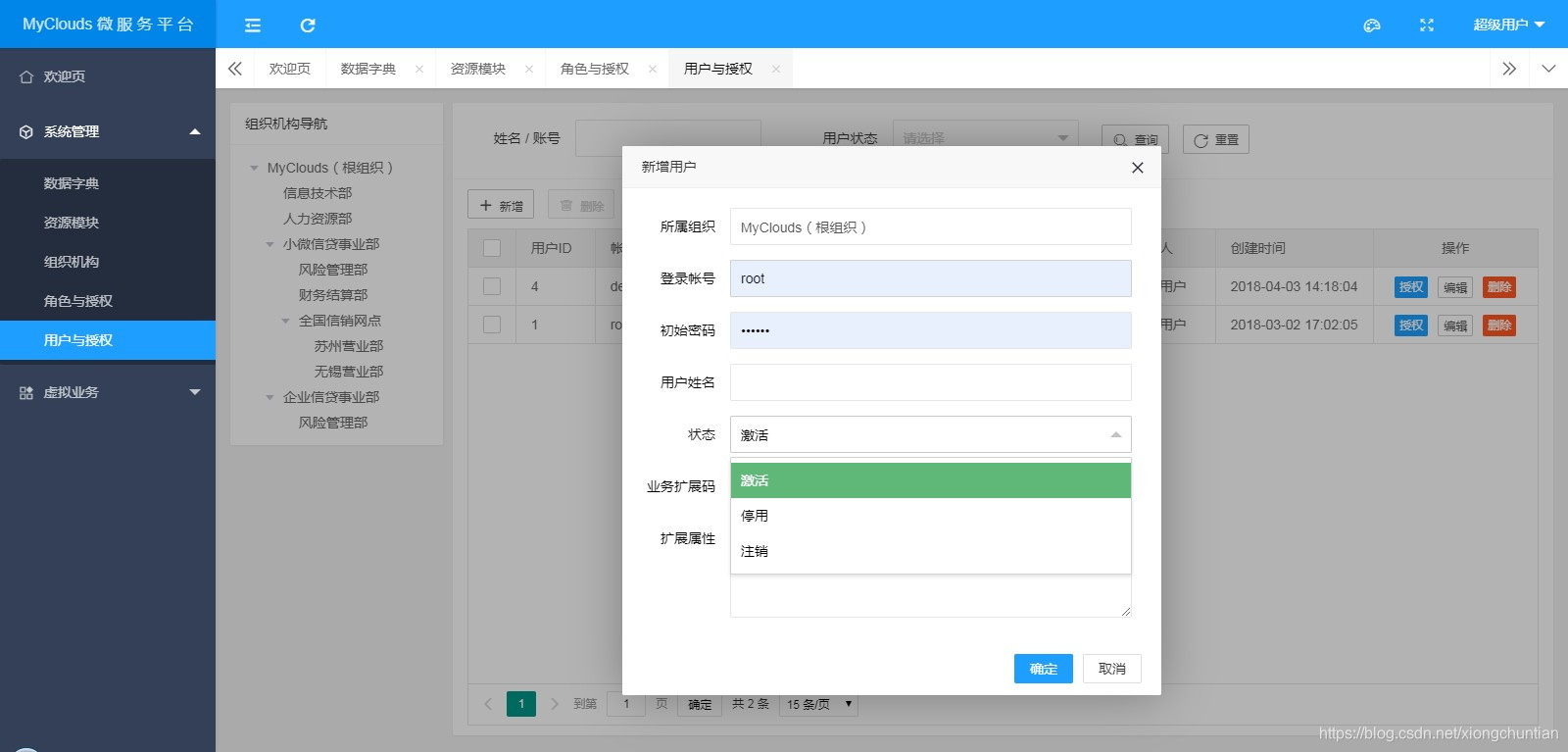Click page number 1 in pagination
This screenshot has height=752, width=1568.
[x=521, y=704]
